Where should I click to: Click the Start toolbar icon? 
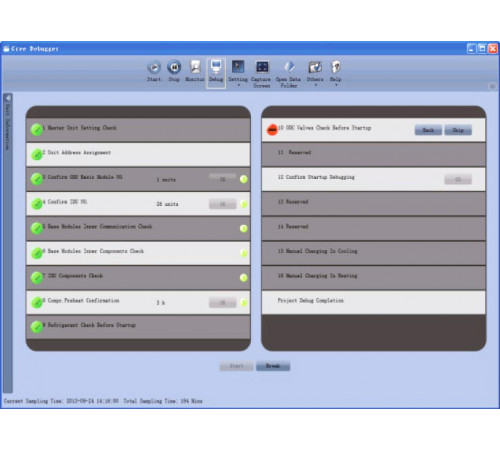click(x=154, y=68)
